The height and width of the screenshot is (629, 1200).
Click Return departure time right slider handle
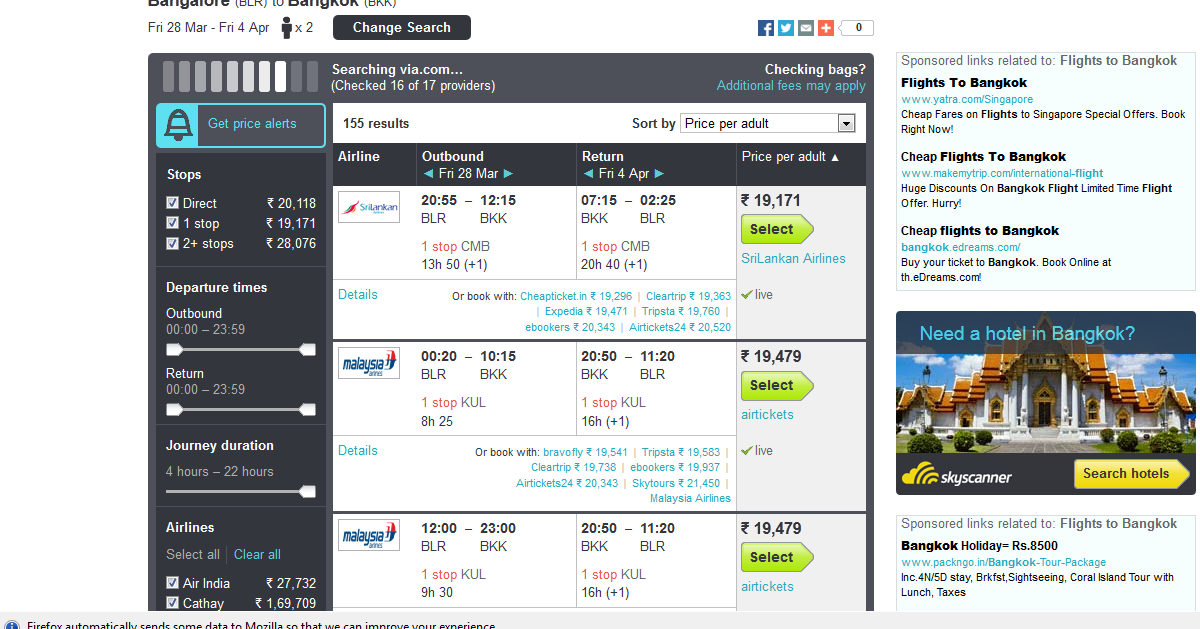tap(308, 410)
